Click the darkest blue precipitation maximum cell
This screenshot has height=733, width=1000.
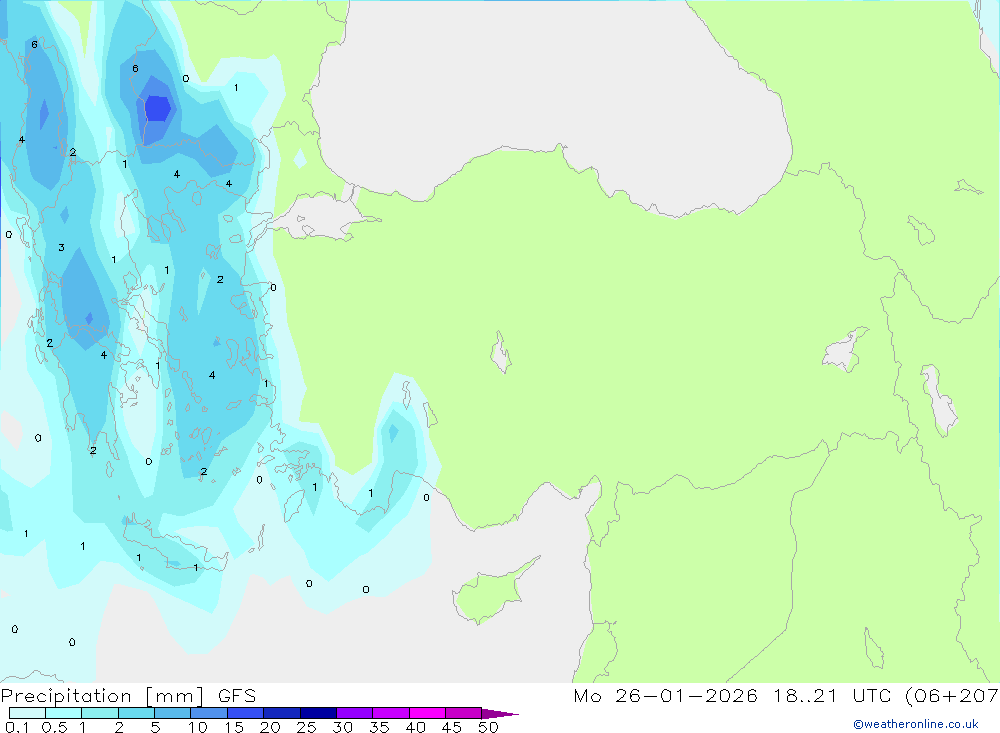pyautogui.click(x=158, y=108)
